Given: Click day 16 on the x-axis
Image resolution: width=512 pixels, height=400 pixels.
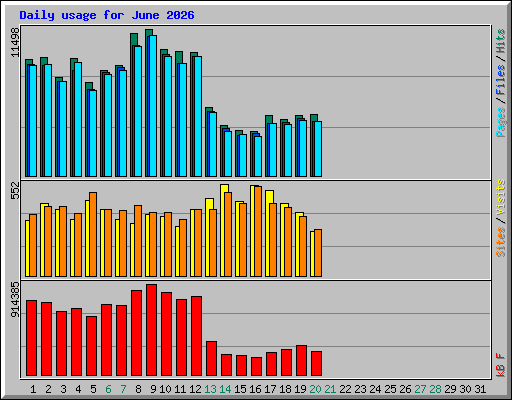Looking at the screenshot, I should (255, 389).
